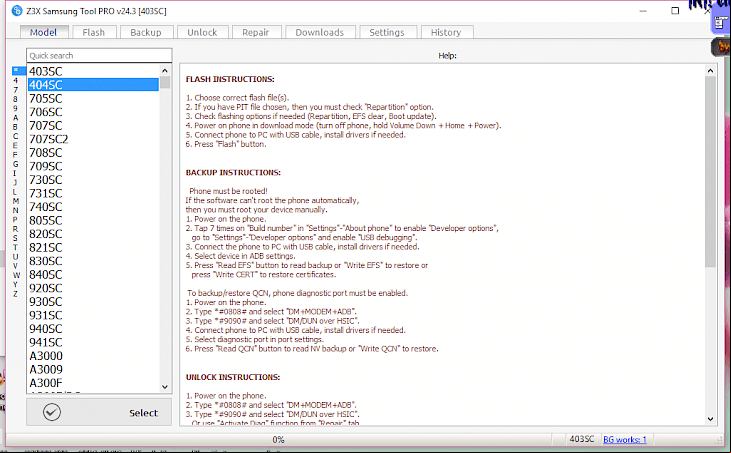Jump to models starting with S
This screenshot has width=731, height=453.
click(15, 238)
